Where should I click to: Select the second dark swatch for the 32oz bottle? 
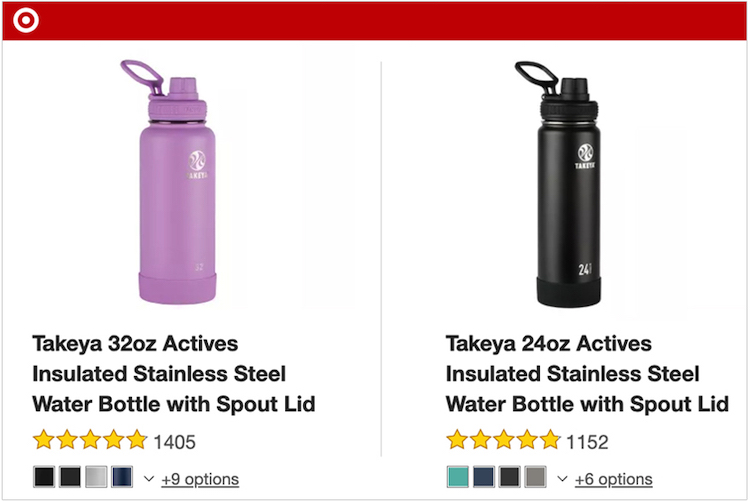(x=70, y=477)
